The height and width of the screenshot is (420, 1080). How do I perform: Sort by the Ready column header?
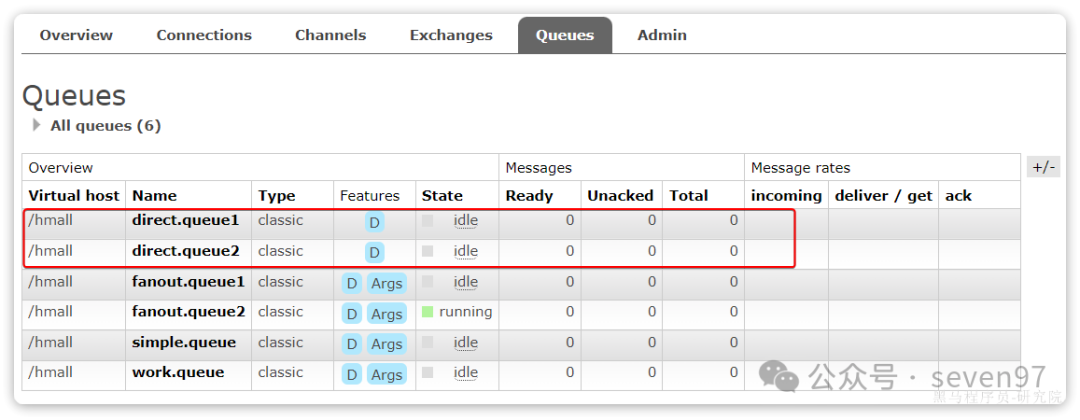529,196
